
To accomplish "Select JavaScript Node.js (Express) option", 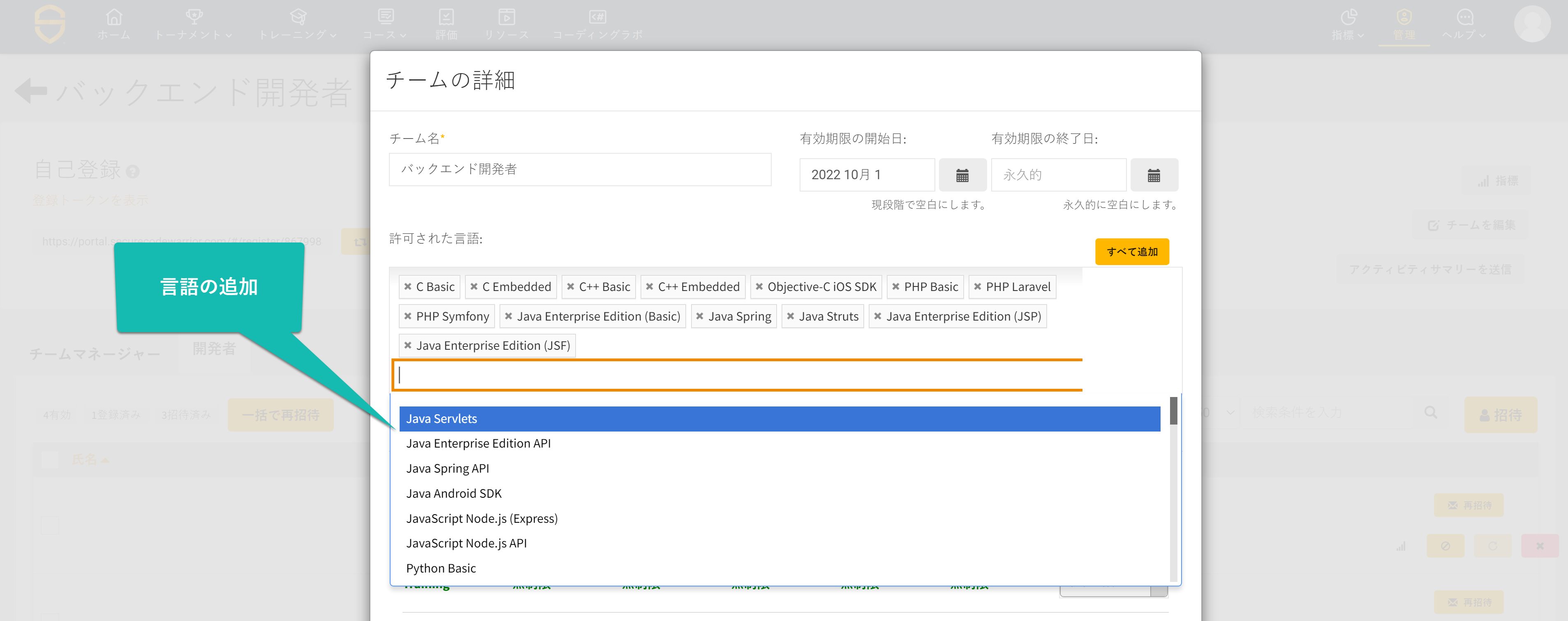I will tap(780, 518).
